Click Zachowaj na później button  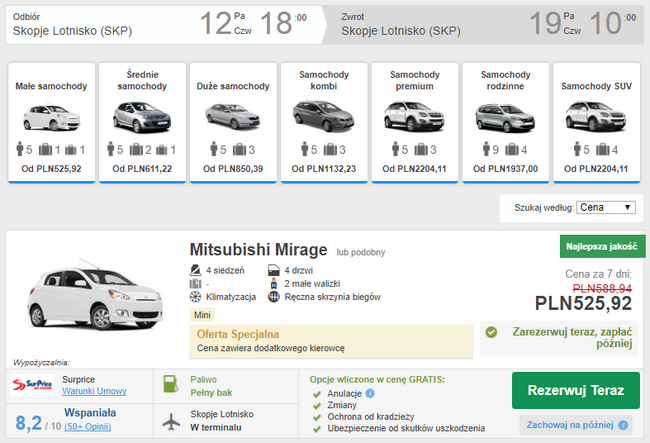[x=576, y=425]
